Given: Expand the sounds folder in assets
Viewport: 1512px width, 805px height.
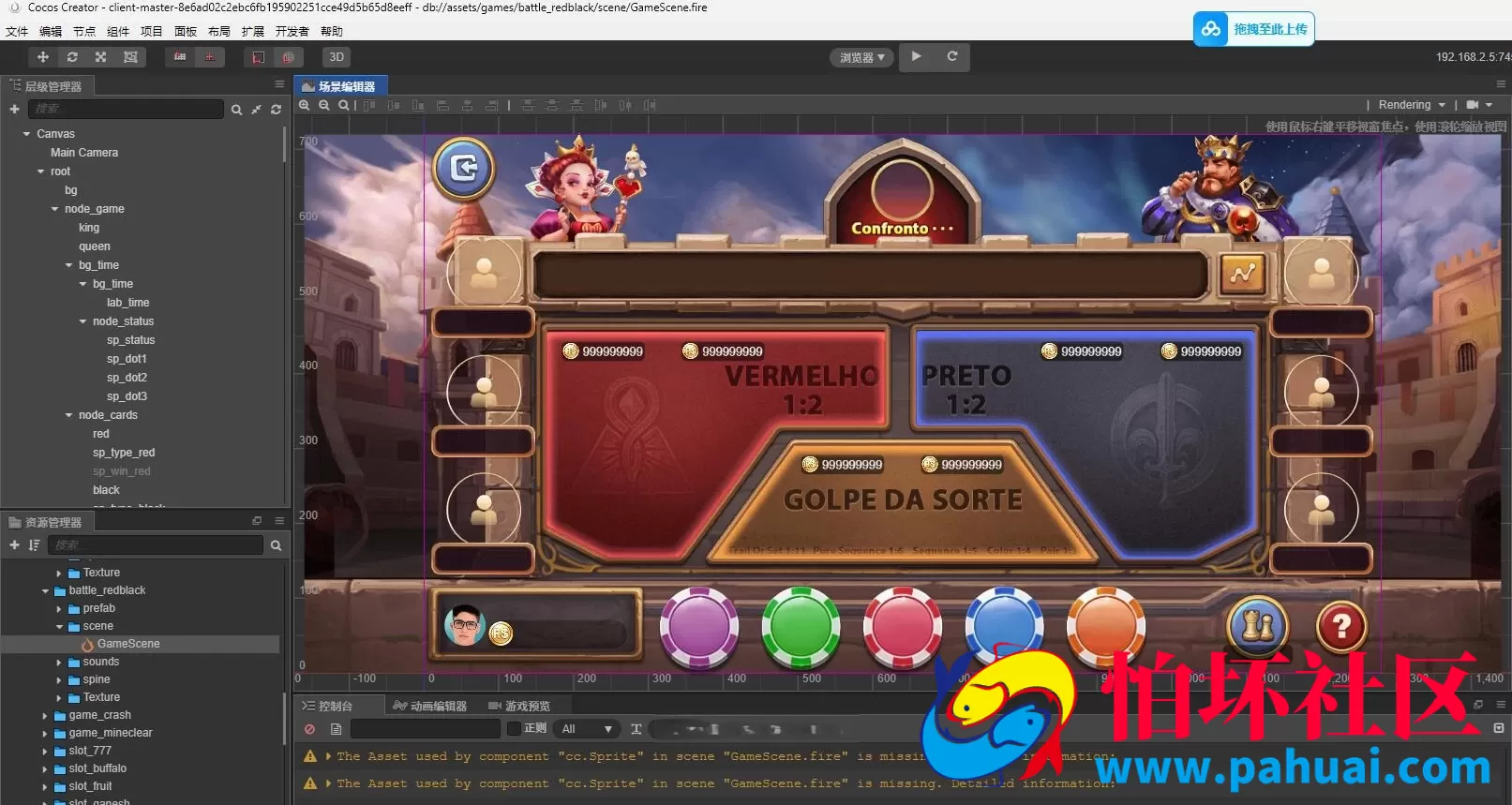Looking at the screenshot, I should coord(59,663).
